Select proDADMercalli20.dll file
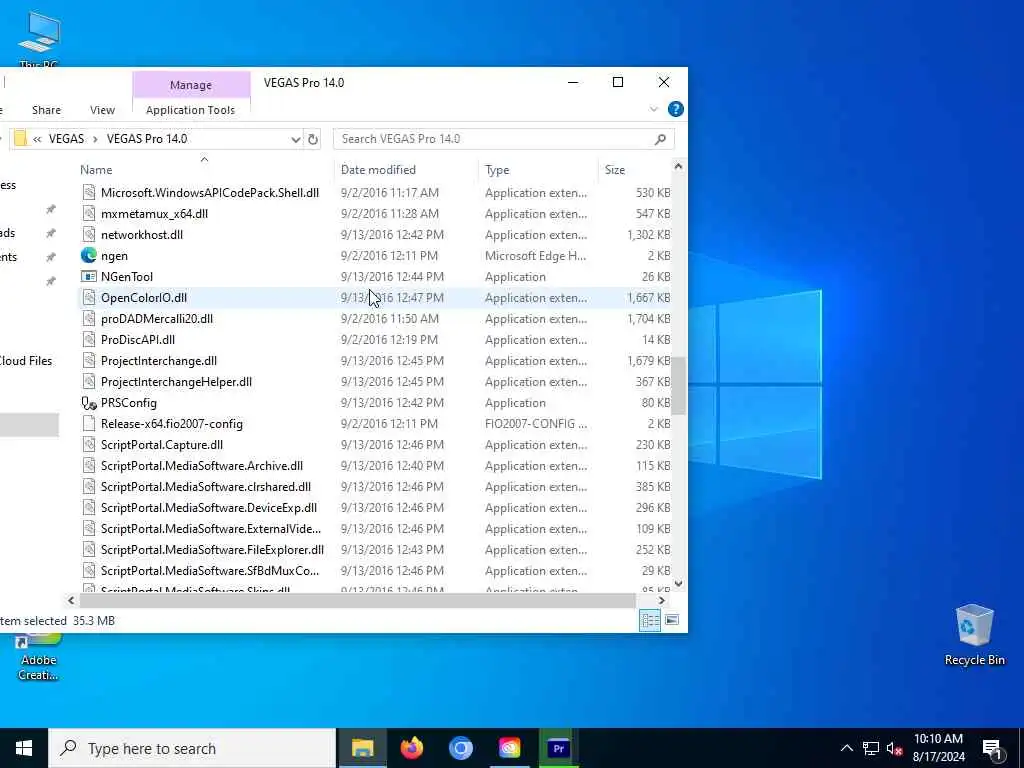This screenshot has height=768, width=1024. pos(157,319)
